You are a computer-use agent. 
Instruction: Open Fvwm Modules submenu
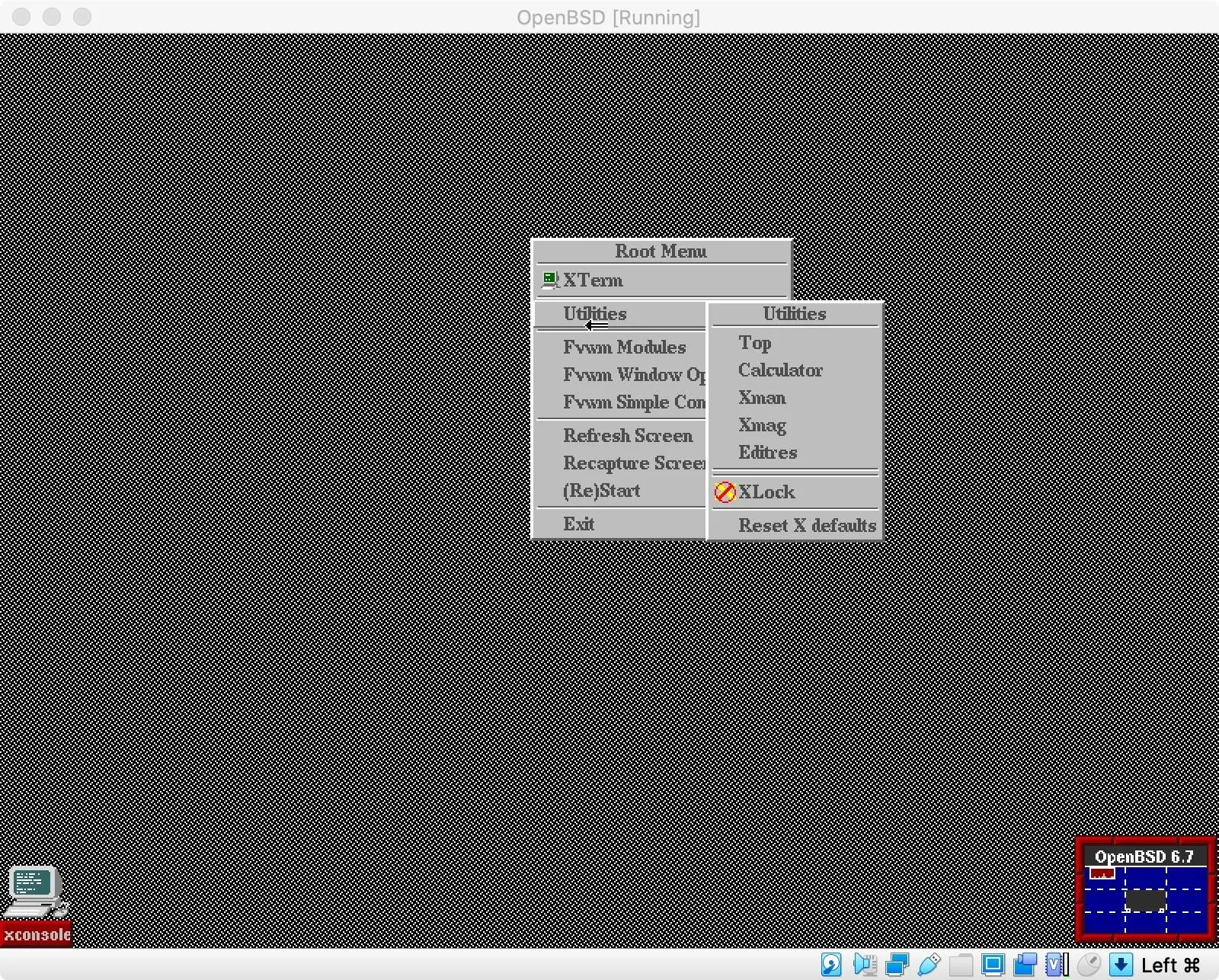click(x=621, y=347)
